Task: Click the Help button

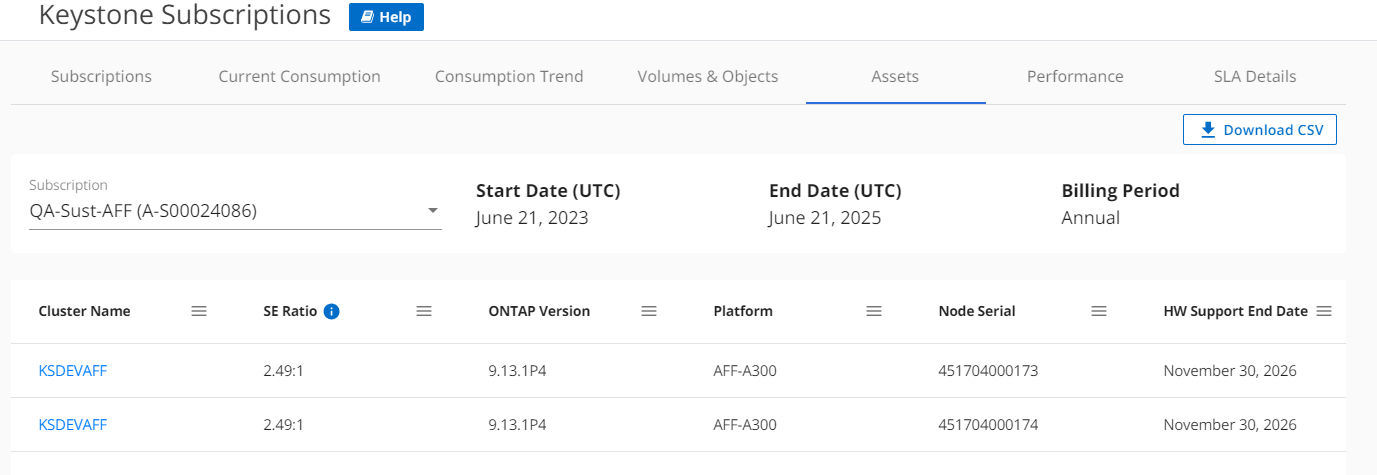Action: 386,17
